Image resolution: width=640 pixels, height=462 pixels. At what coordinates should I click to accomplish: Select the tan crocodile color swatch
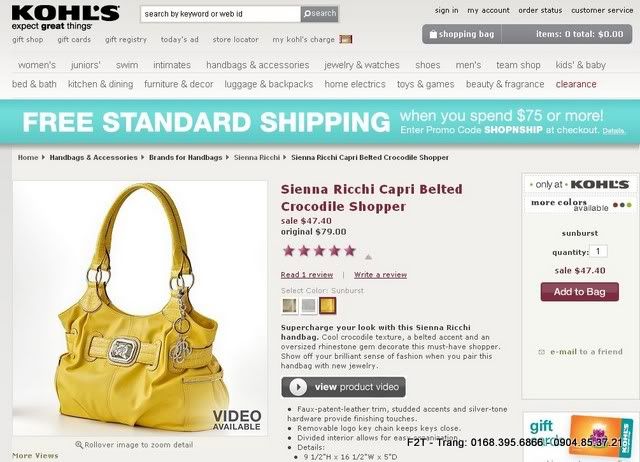pyautogui.click(x=289, y=306)
